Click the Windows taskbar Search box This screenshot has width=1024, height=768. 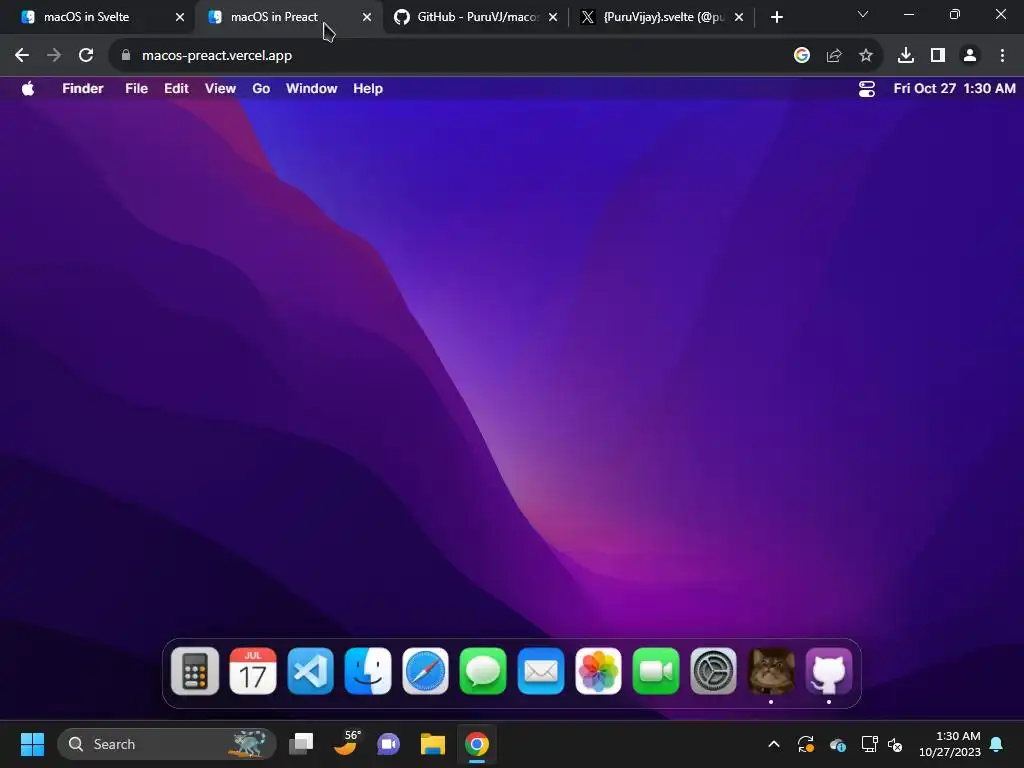pos(167,744)
